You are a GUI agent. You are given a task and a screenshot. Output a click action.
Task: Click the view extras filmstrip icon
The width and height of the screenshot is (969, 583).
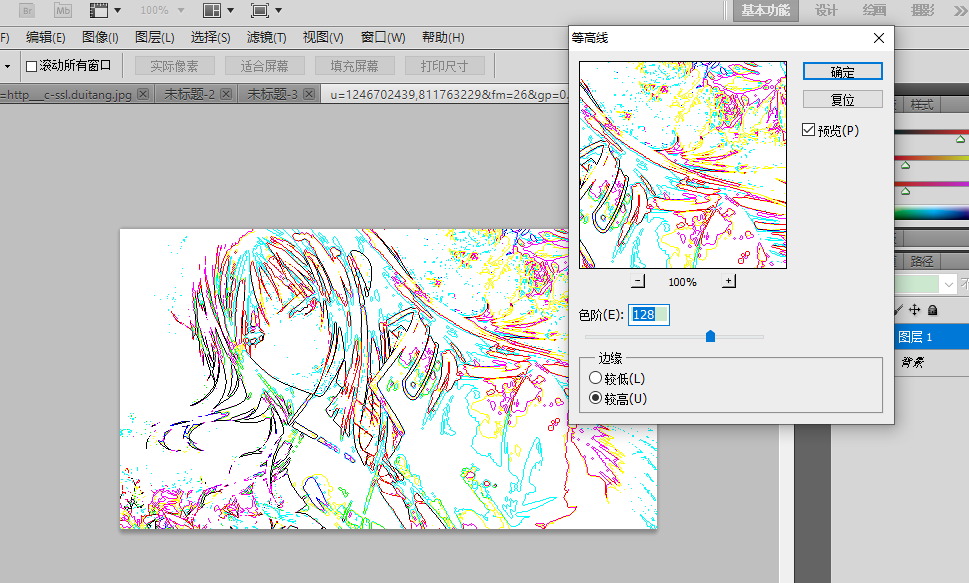click(98, 11)
